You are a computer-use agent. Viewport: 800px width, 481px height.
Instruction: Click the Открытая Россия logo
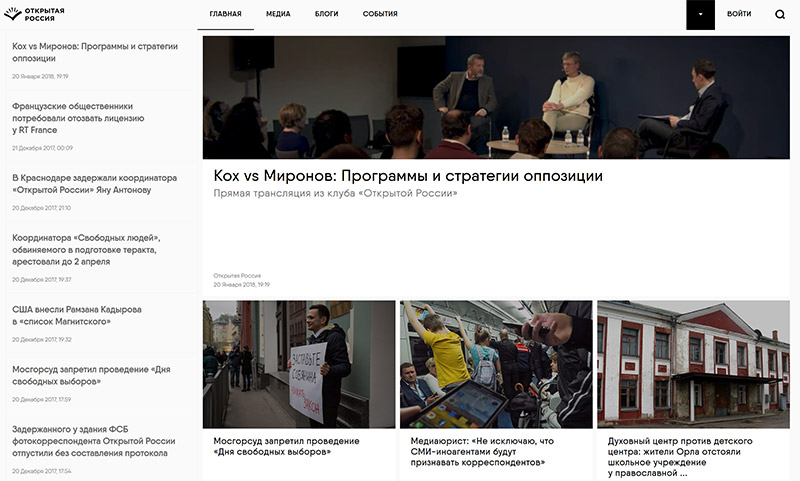34,14
